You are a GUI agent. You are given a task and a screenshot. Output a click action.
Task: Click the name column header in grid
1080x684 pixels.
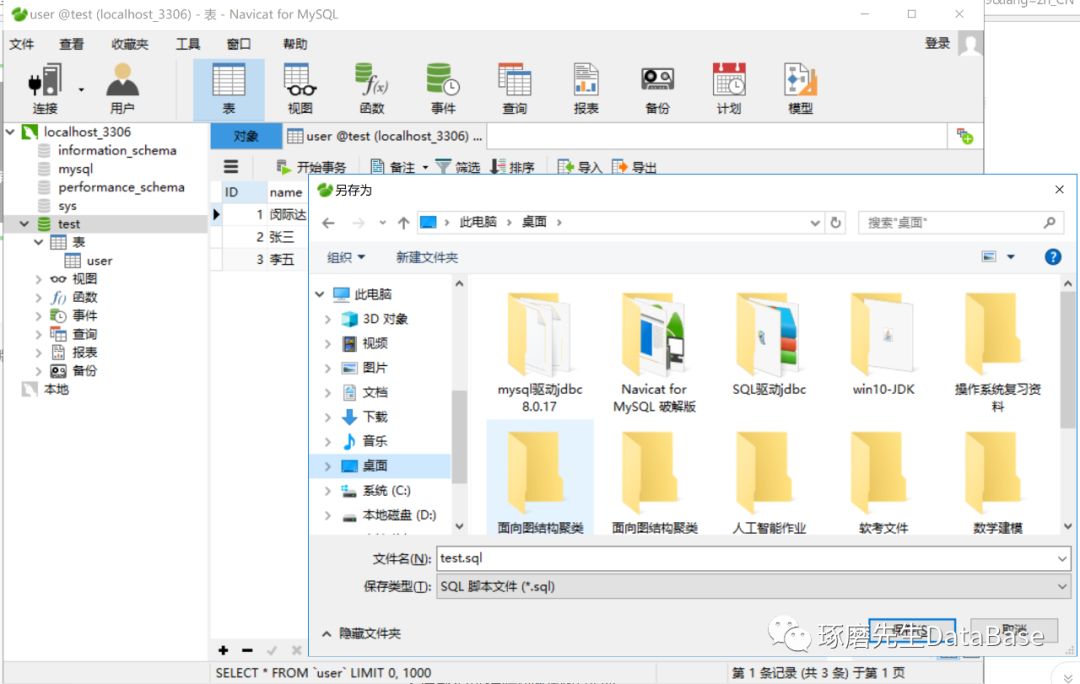pyautogui.click(x=286, y=192)
